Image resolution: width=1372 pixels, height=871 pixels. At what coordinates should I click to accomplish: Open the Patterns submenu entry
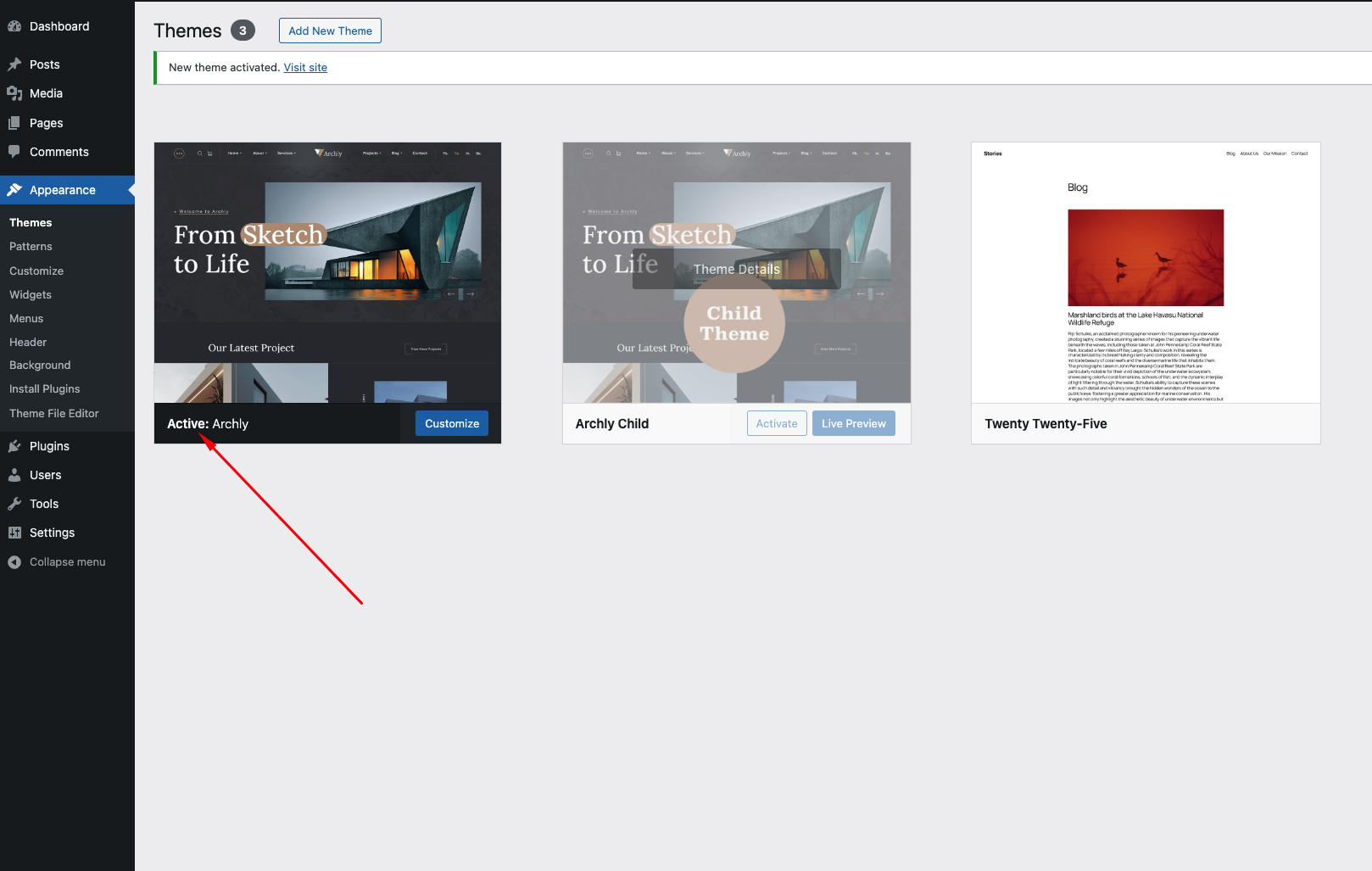click(31, 246)
